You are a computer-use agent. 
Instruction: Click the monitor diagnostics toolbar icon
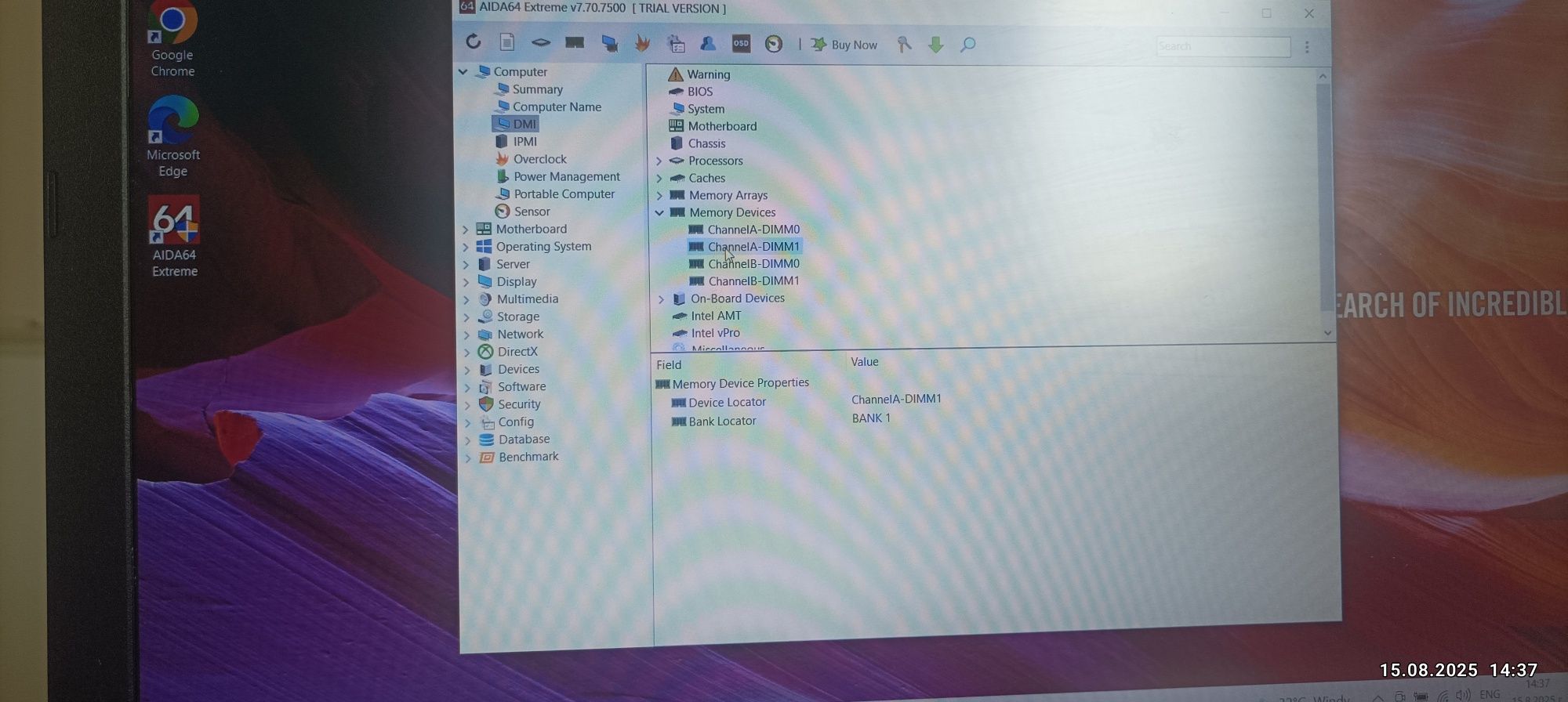(x=609, y=43)
